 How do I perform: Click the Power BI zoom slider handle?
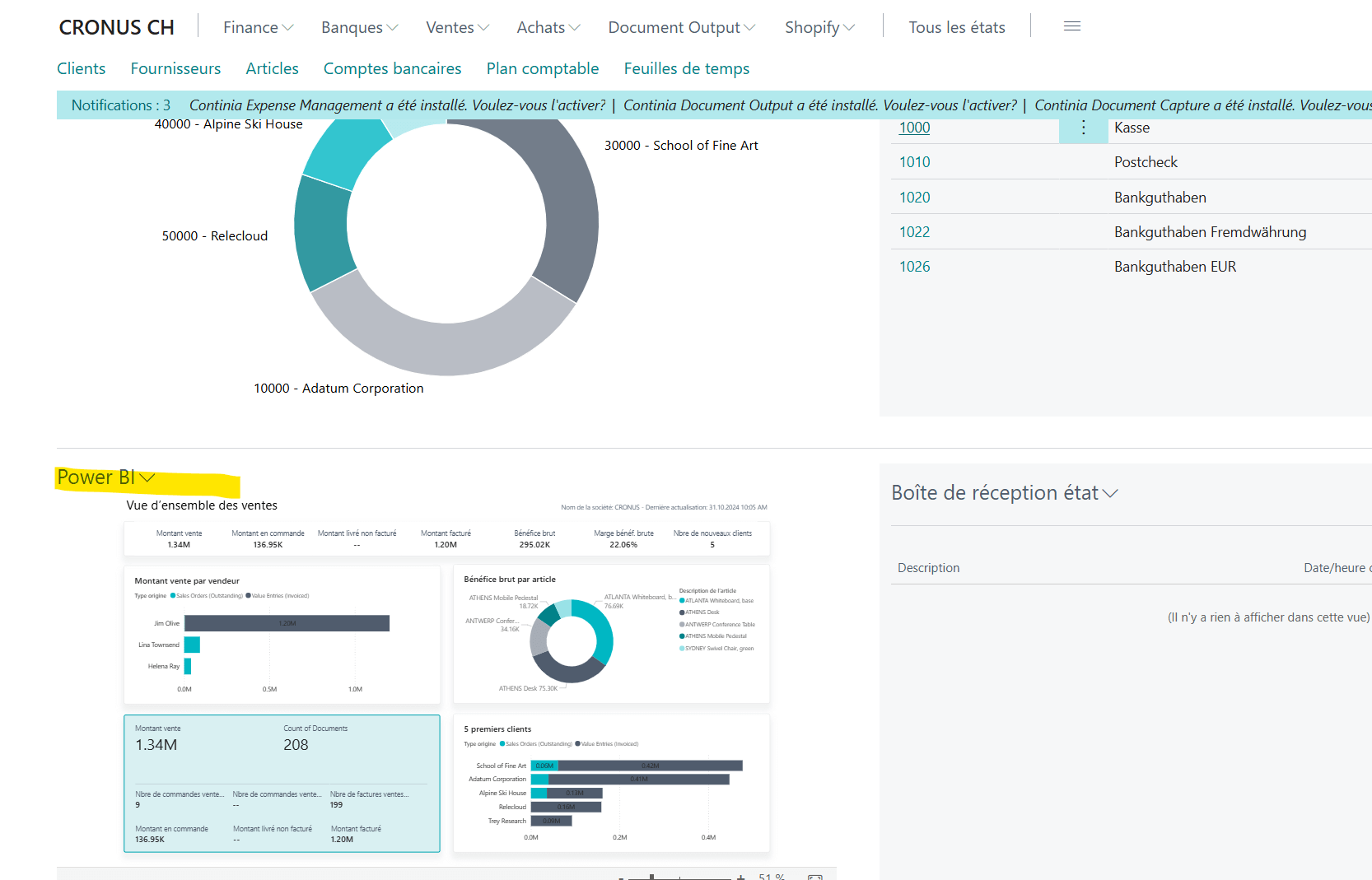pyautogui.click(x=651, y=877)
